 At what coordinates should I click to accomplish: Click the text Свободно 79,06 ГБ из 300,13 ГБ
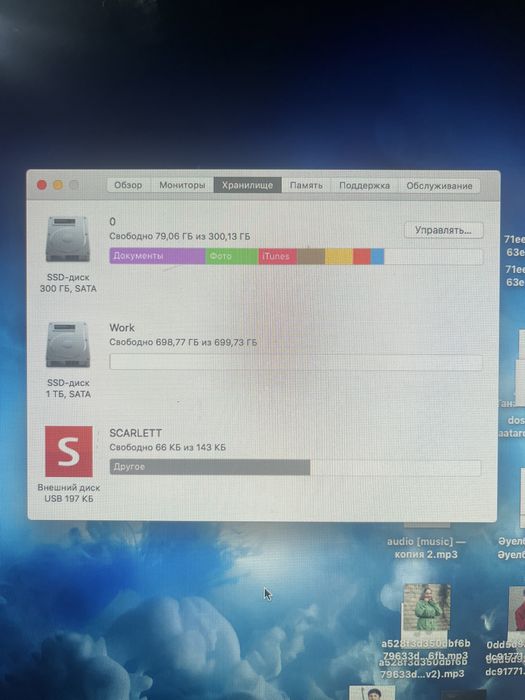tap(180, 236)
